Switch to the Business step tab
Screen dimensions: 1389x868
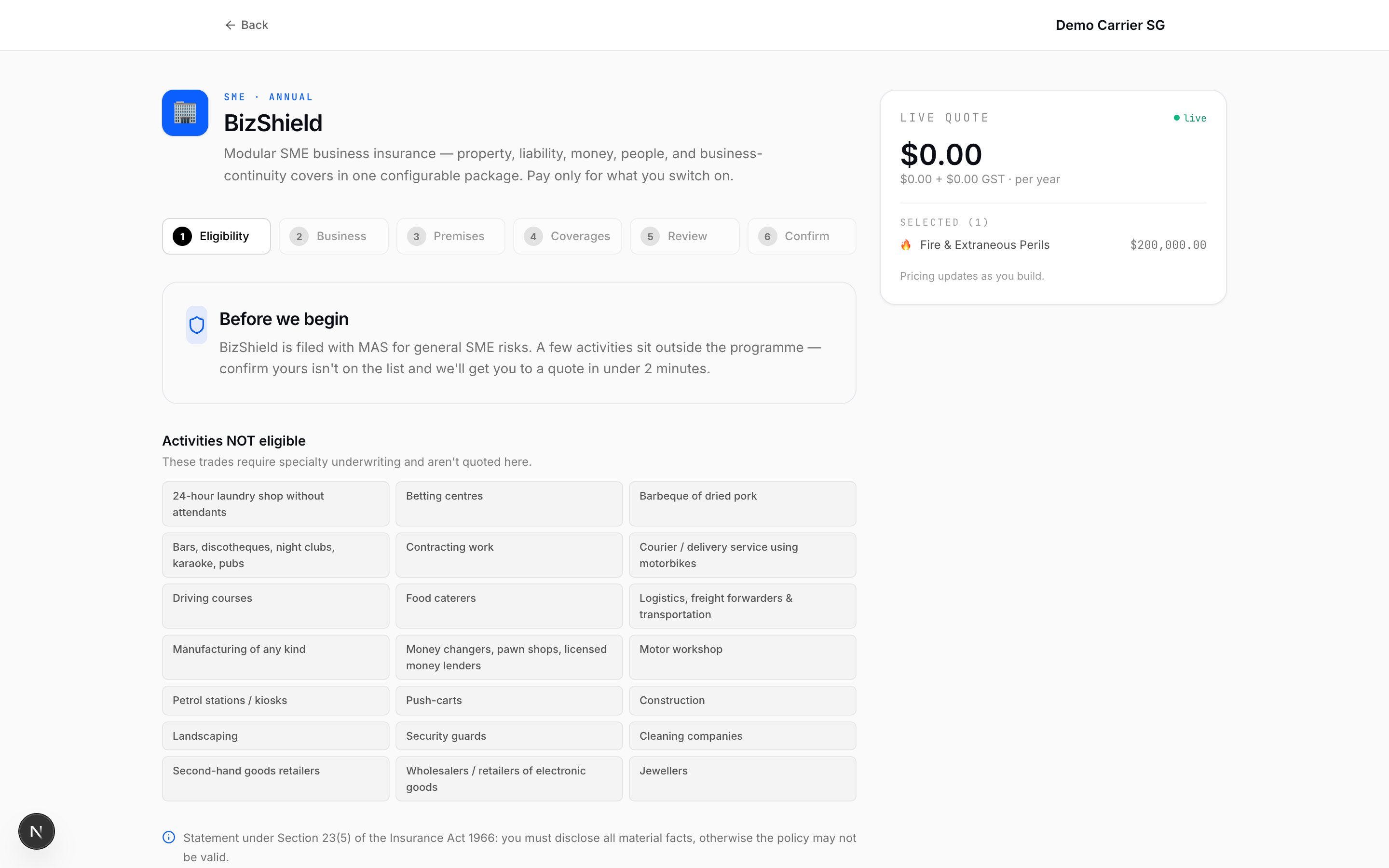(x=333, y=236)
